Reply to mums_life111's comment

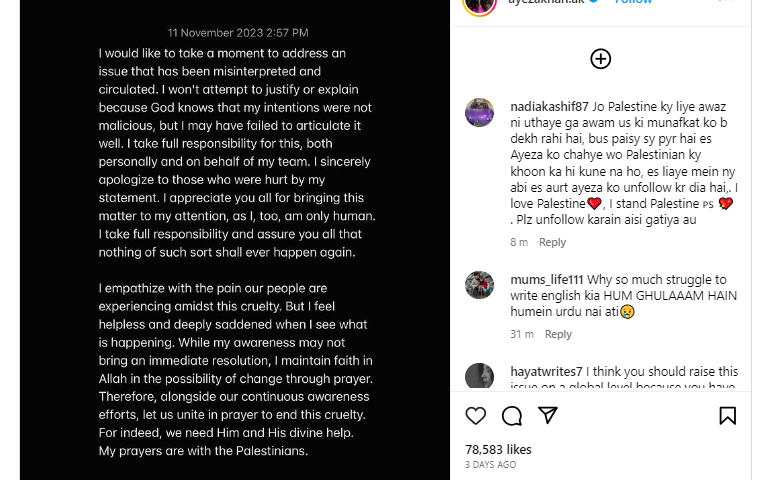[558, 334]
